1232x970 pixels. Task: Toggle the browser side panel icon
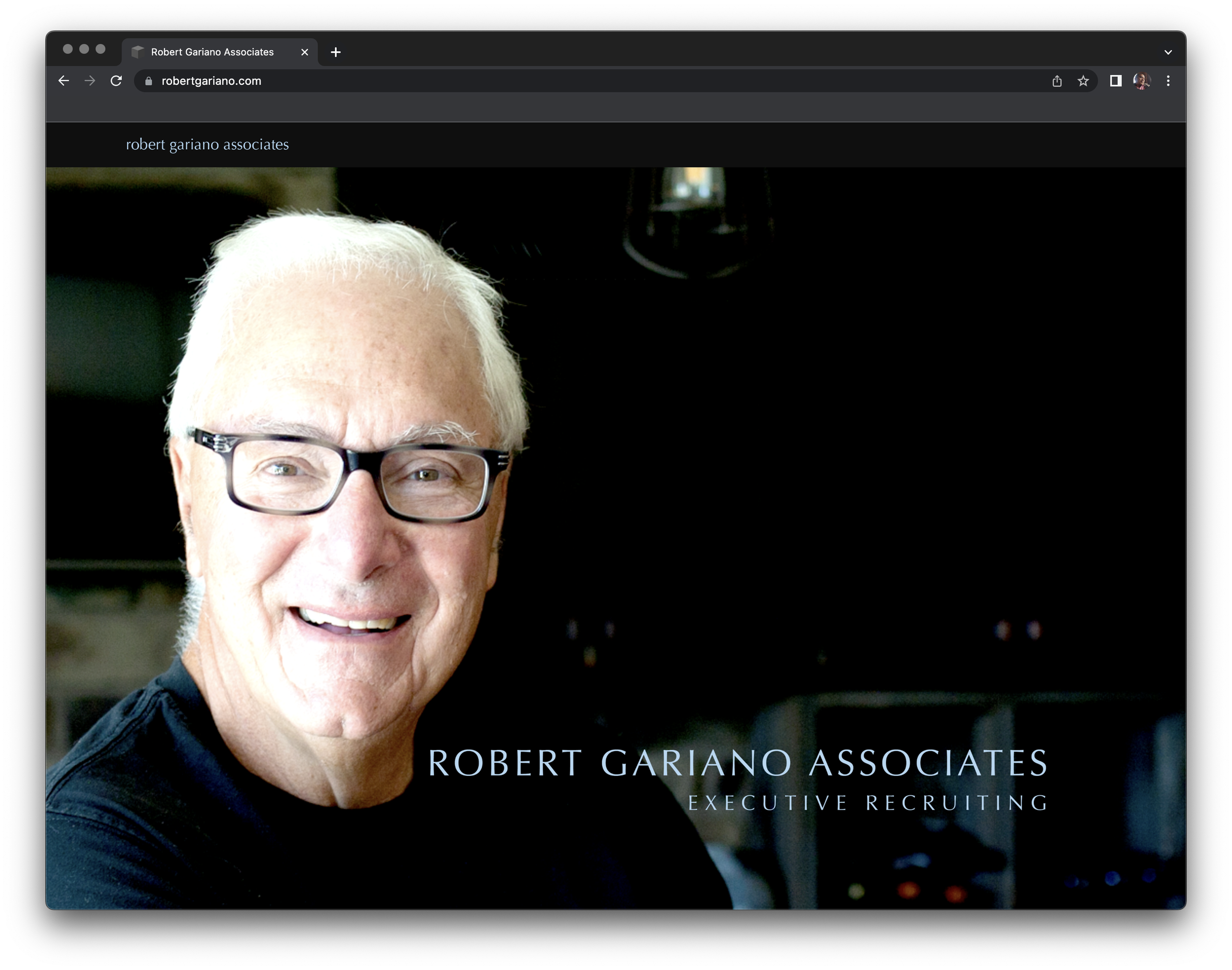[1115, 81]
